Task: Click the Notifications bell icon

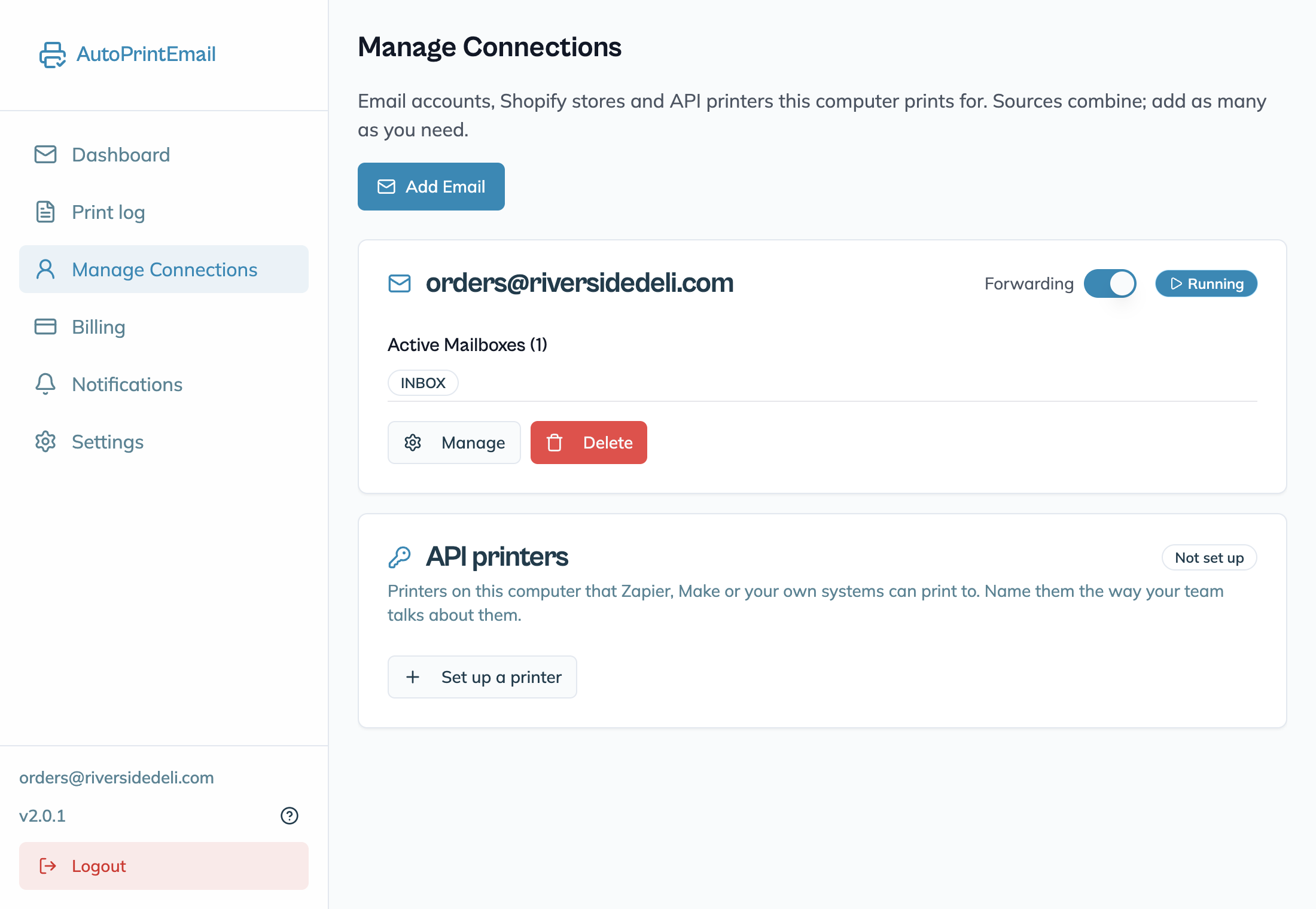Action: 45,384
